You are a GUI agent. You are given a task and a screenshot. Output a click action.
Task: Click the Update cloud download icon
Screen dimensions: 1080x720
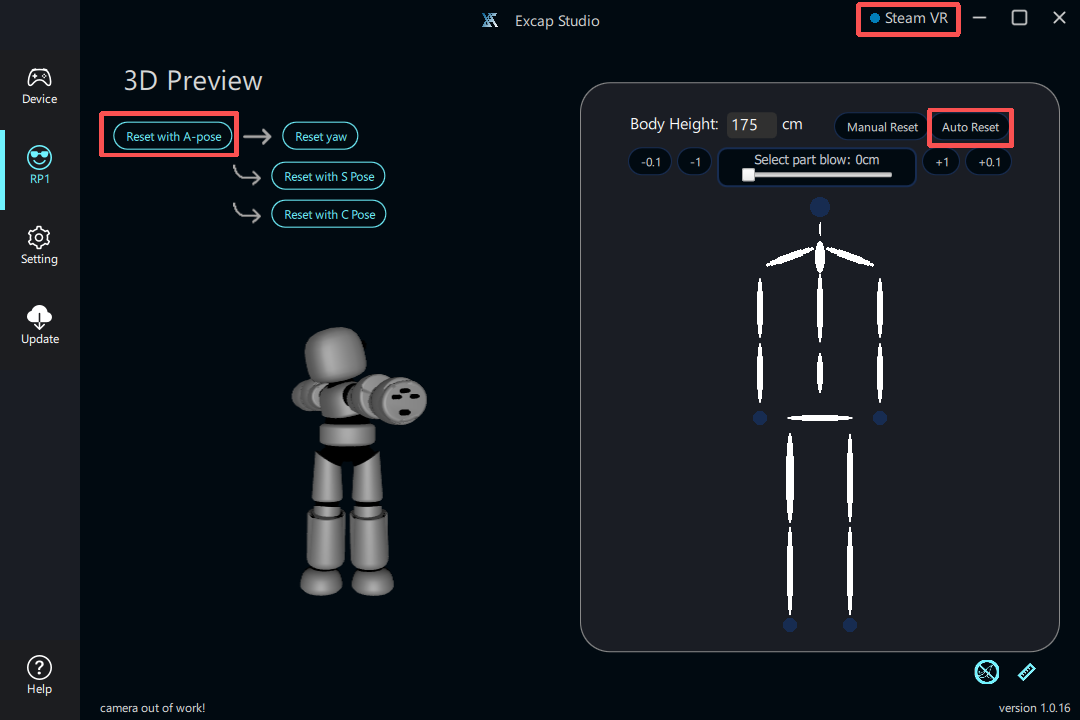(40, 325)
